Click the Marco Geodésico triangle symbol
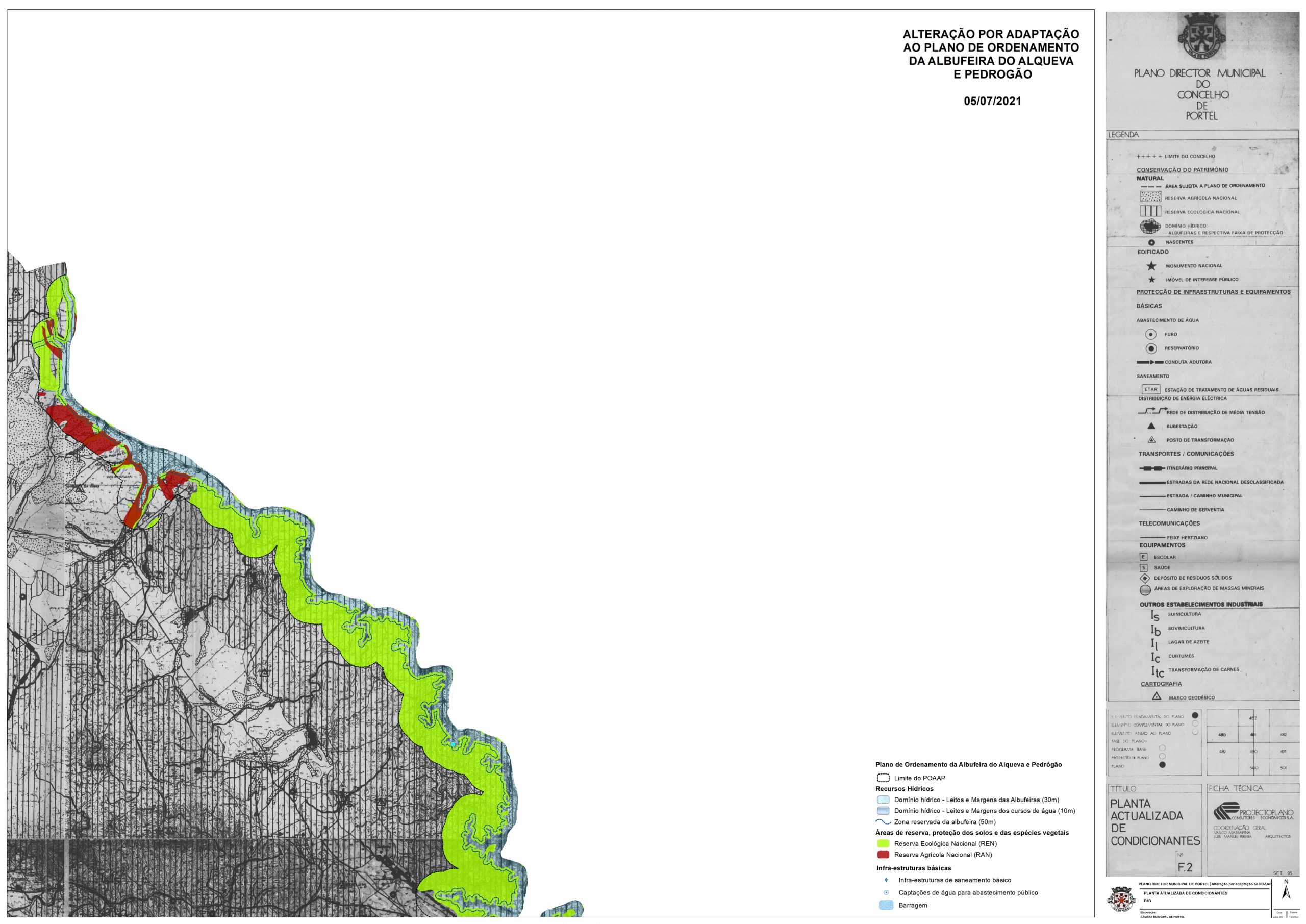Screen dimensions: 1306x924 (x=1157, y=696)
